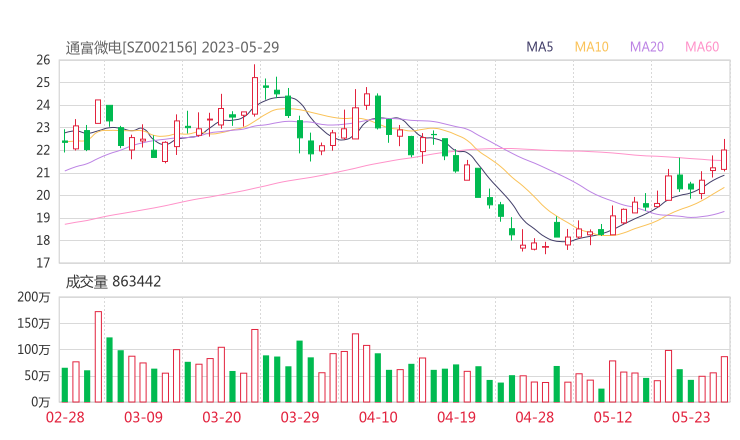This screenshot has height=440, width=740.
Task: Click the 03-09 date label
Action: pyautogui.click(x=143, y=417)
